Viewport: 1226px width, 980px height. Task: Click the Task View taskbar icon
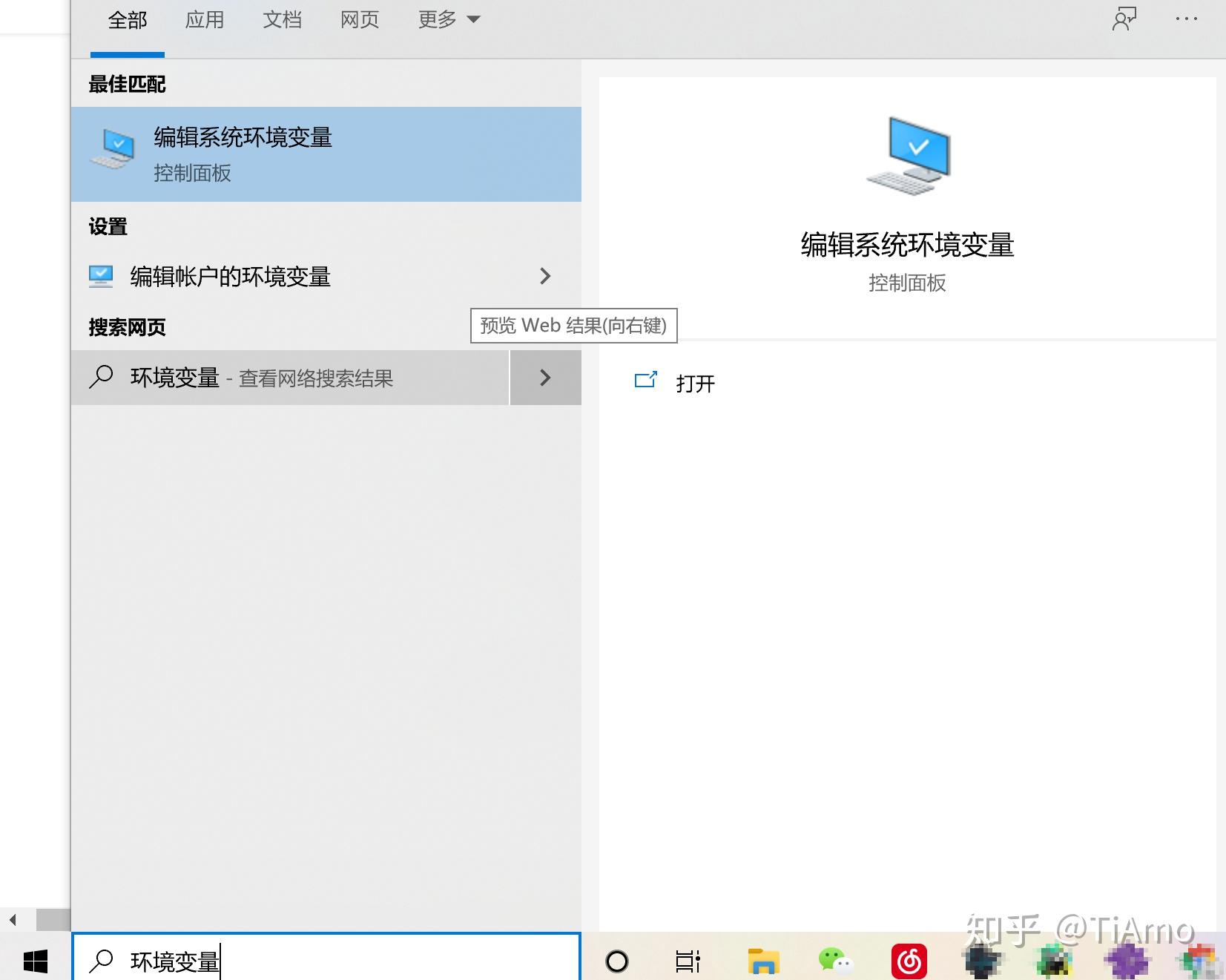687,961
